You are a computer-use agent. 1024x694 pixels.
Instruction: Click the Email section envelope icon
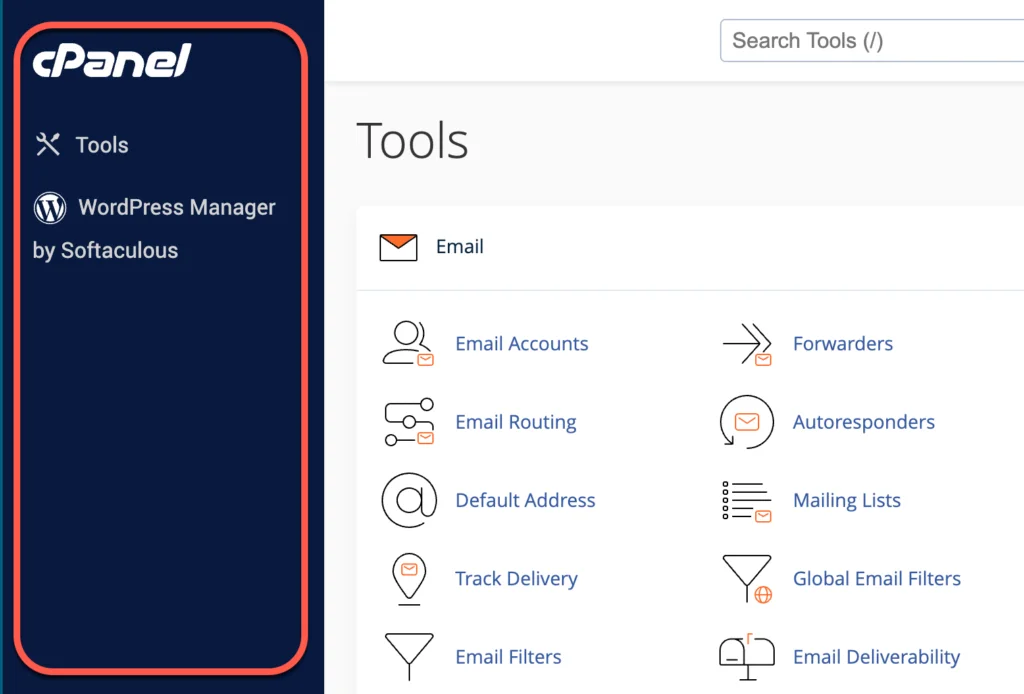(398, 247)
